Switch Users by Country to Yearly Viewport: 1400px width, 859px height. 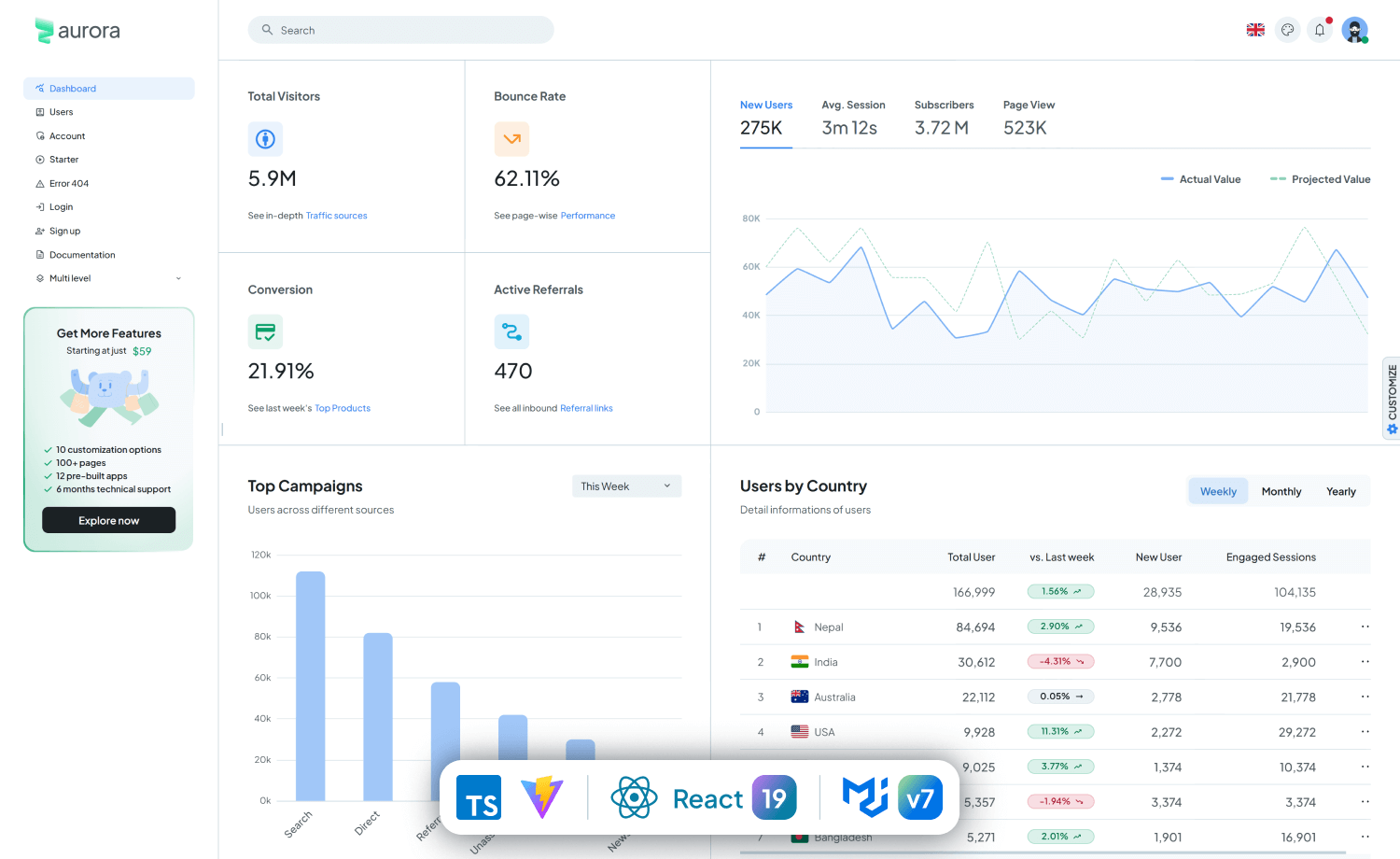(x=1340, y=490)
